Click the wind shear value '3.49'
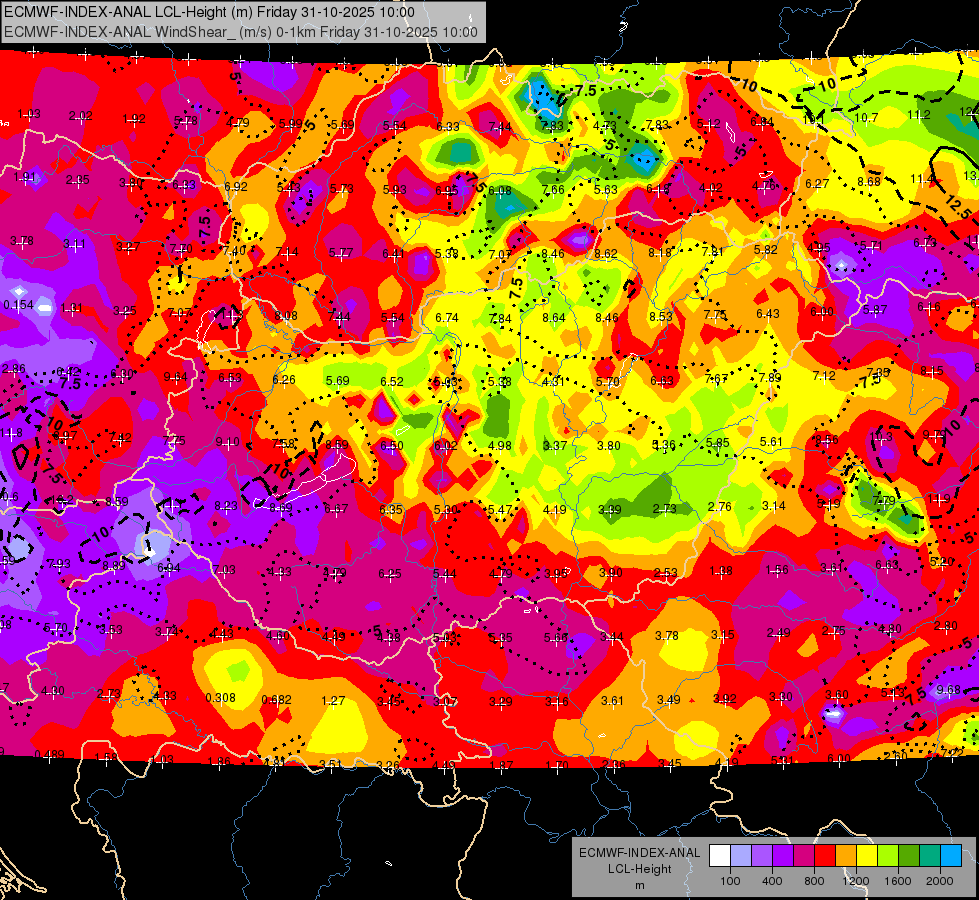This screenshot has height=900, width=979. pyautogui.click(x=669, y=700)
